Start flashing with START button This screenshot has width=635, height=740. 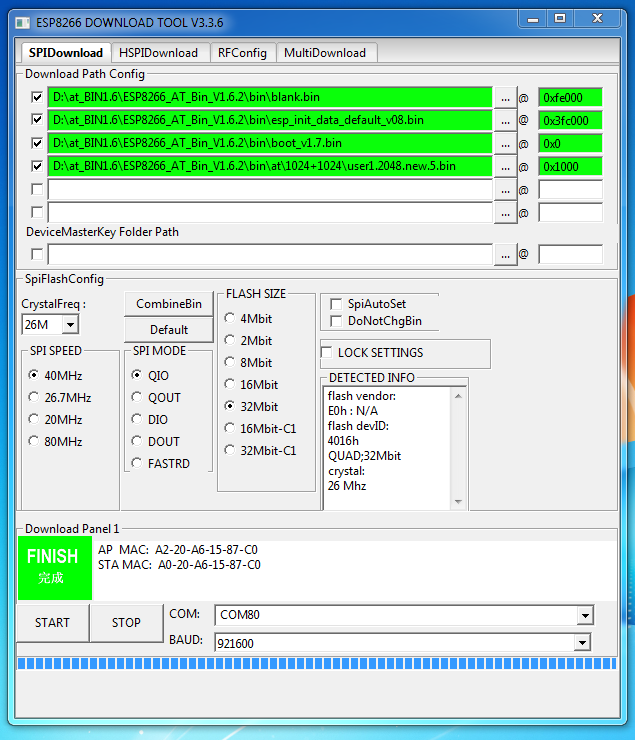tap(52, 623)
